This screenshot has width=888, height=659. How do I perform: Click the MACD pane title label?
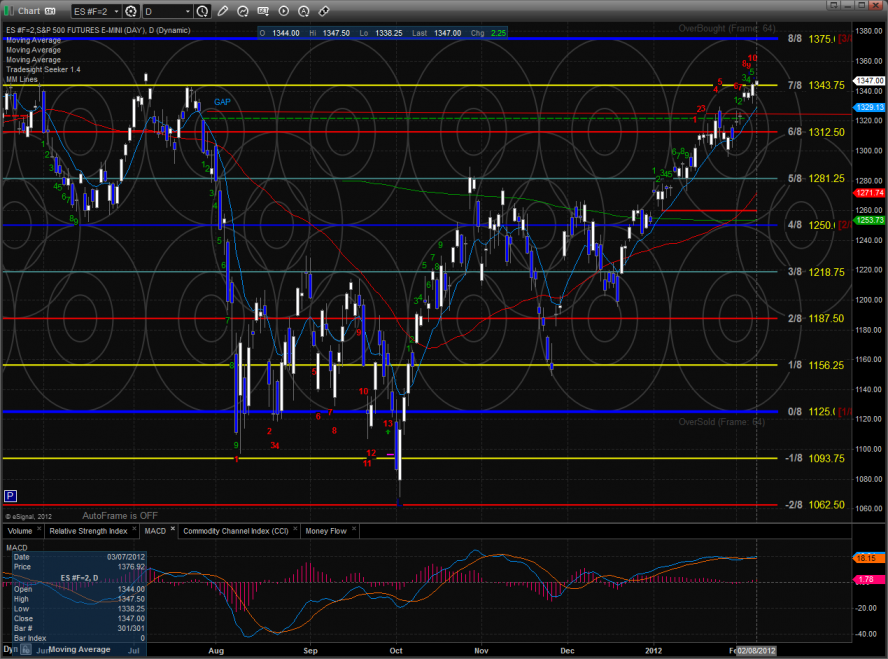[16, 547]
